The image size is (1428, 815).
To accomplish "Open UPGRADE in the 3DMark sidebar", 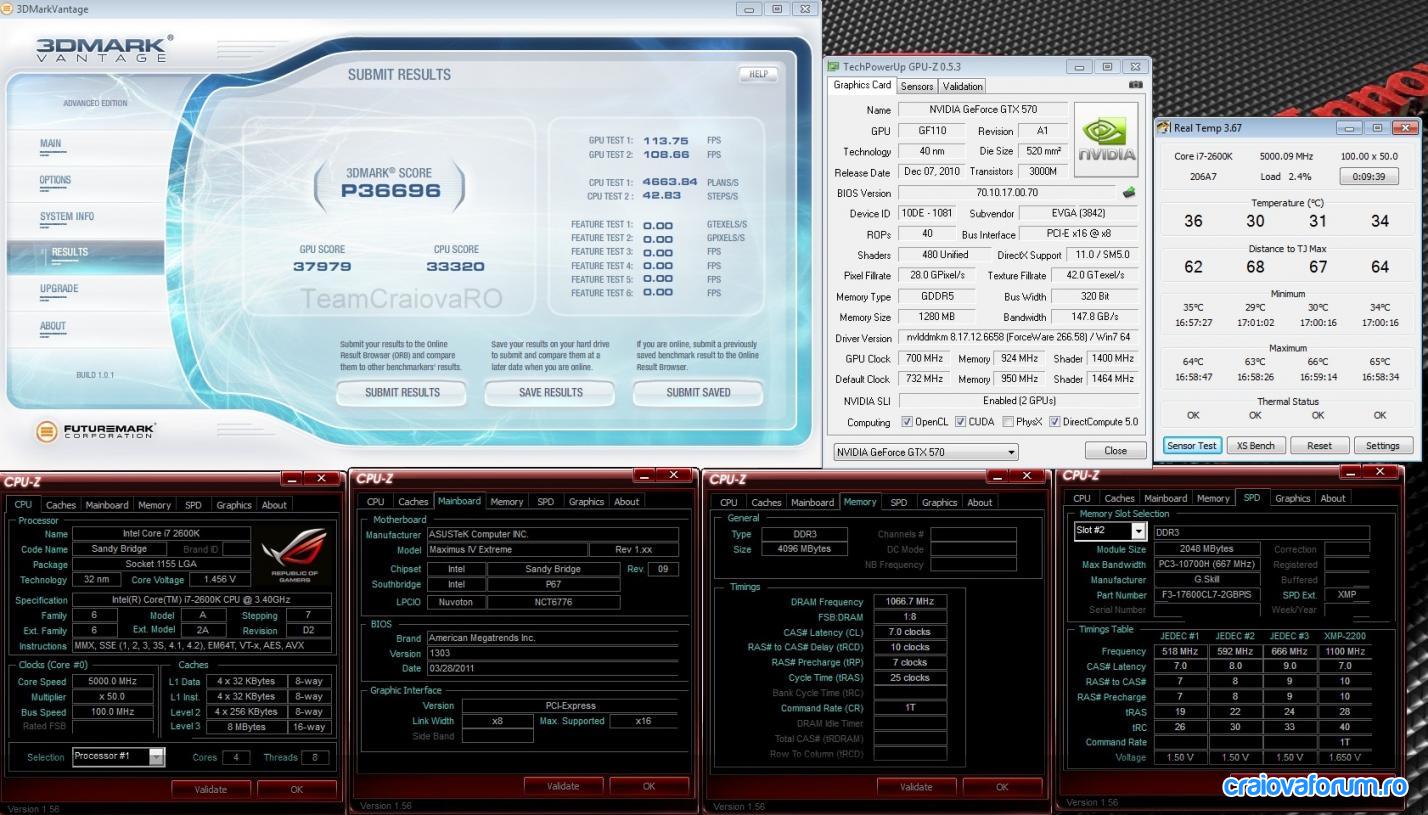I will coord(59,289).
